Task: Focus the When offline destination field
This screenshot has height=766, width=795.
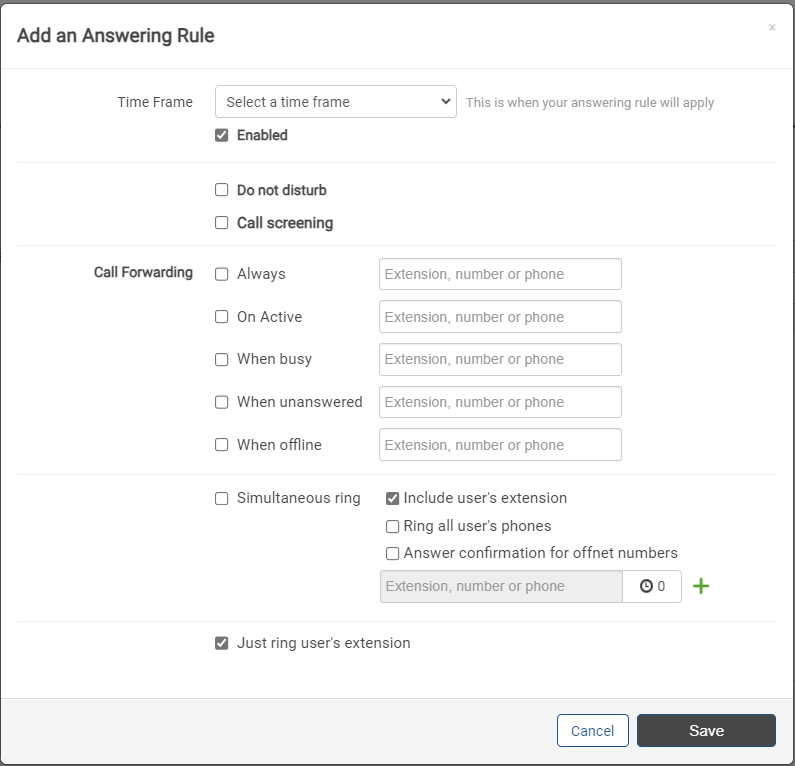Action: pos(500,445)
